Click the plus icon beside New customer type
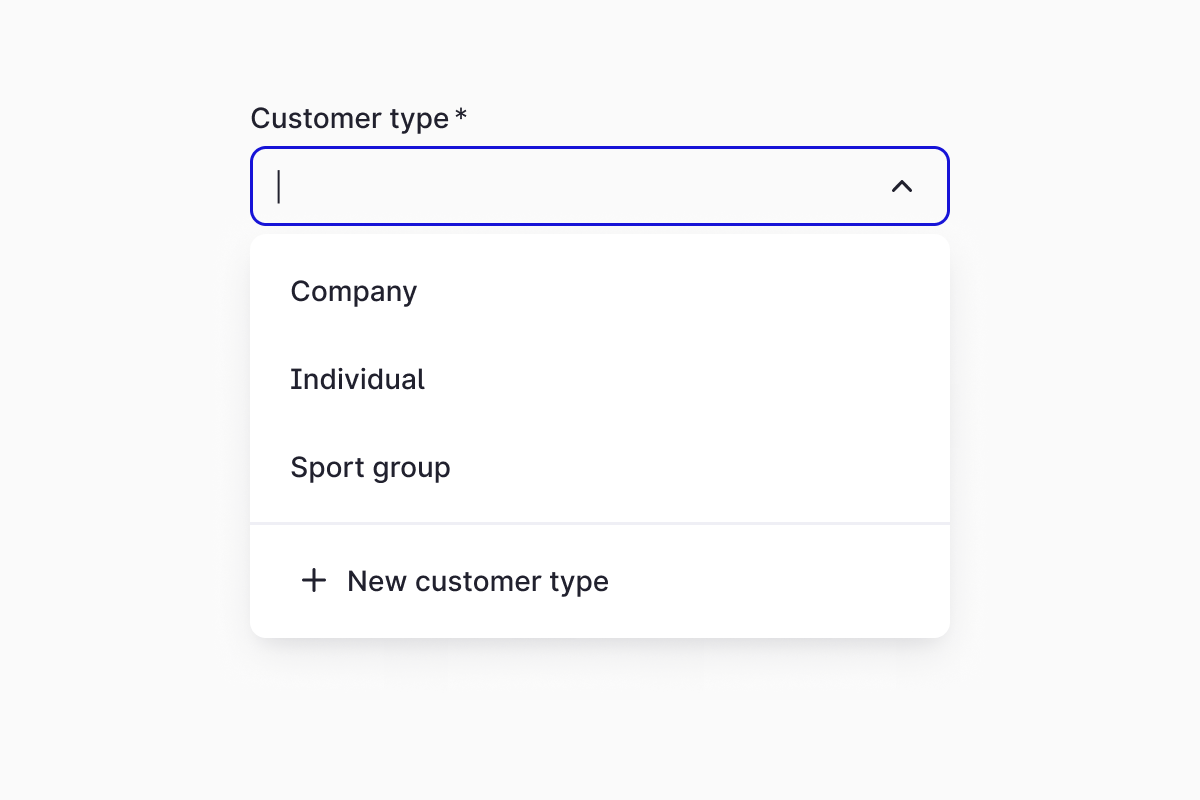 (x=314, y=581)
